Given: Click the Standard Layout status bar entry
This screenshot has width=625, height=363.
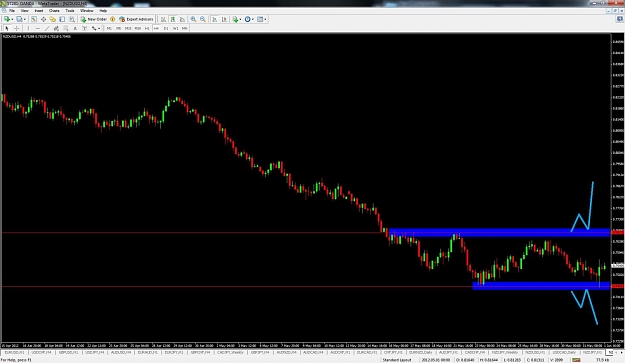Looking at the screenshot, I should click(x=397, y=360).
